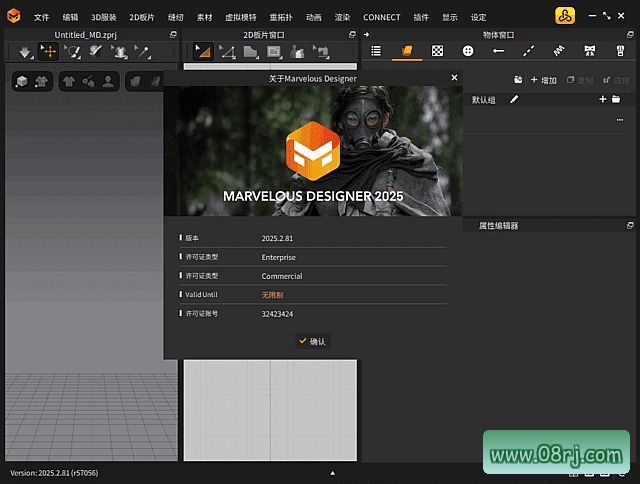Activate the Simulate down-arrow tool
The image size is (640, 484).
25,52
